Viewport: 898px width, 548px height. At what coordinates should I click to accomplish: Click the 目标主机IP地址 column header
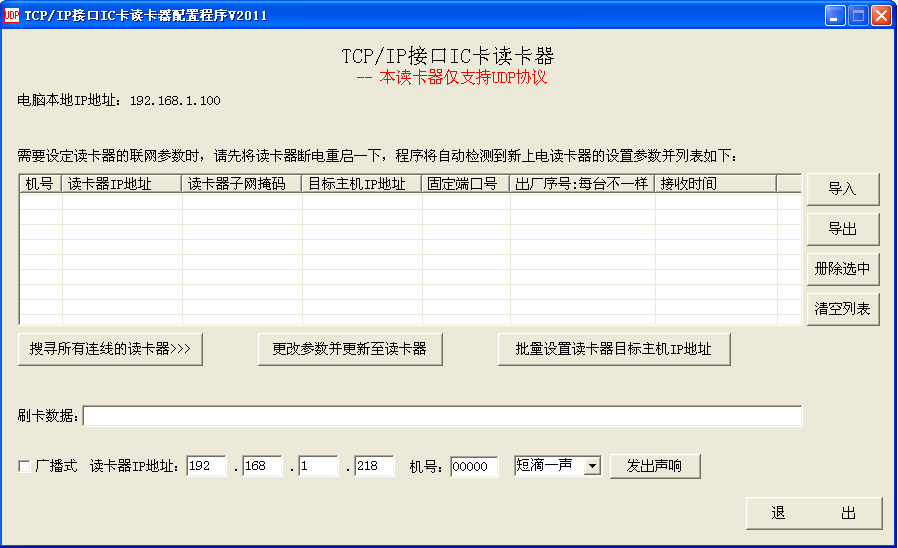(361, 184)
